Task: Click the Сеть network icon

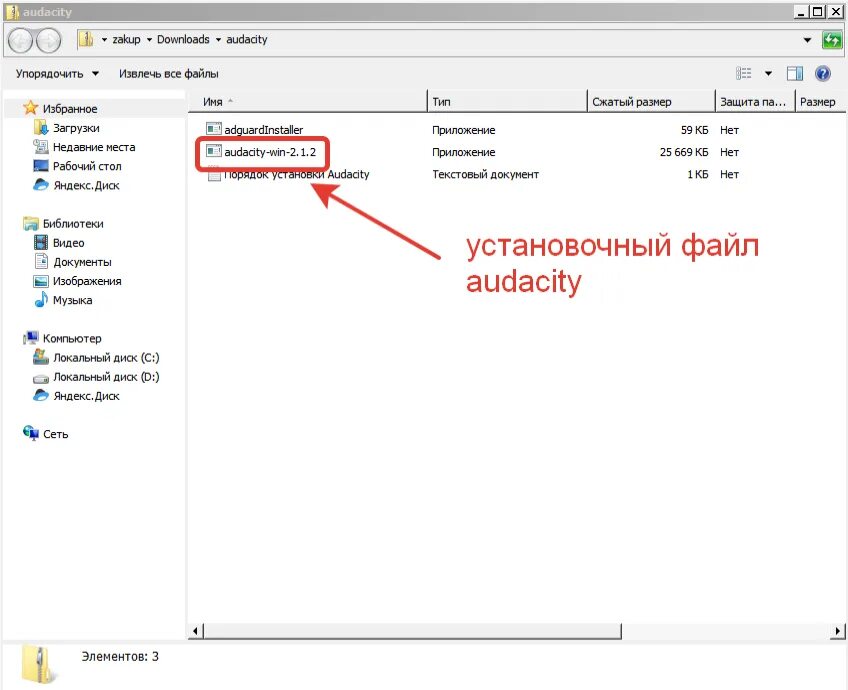Action: tap(30, 433)
